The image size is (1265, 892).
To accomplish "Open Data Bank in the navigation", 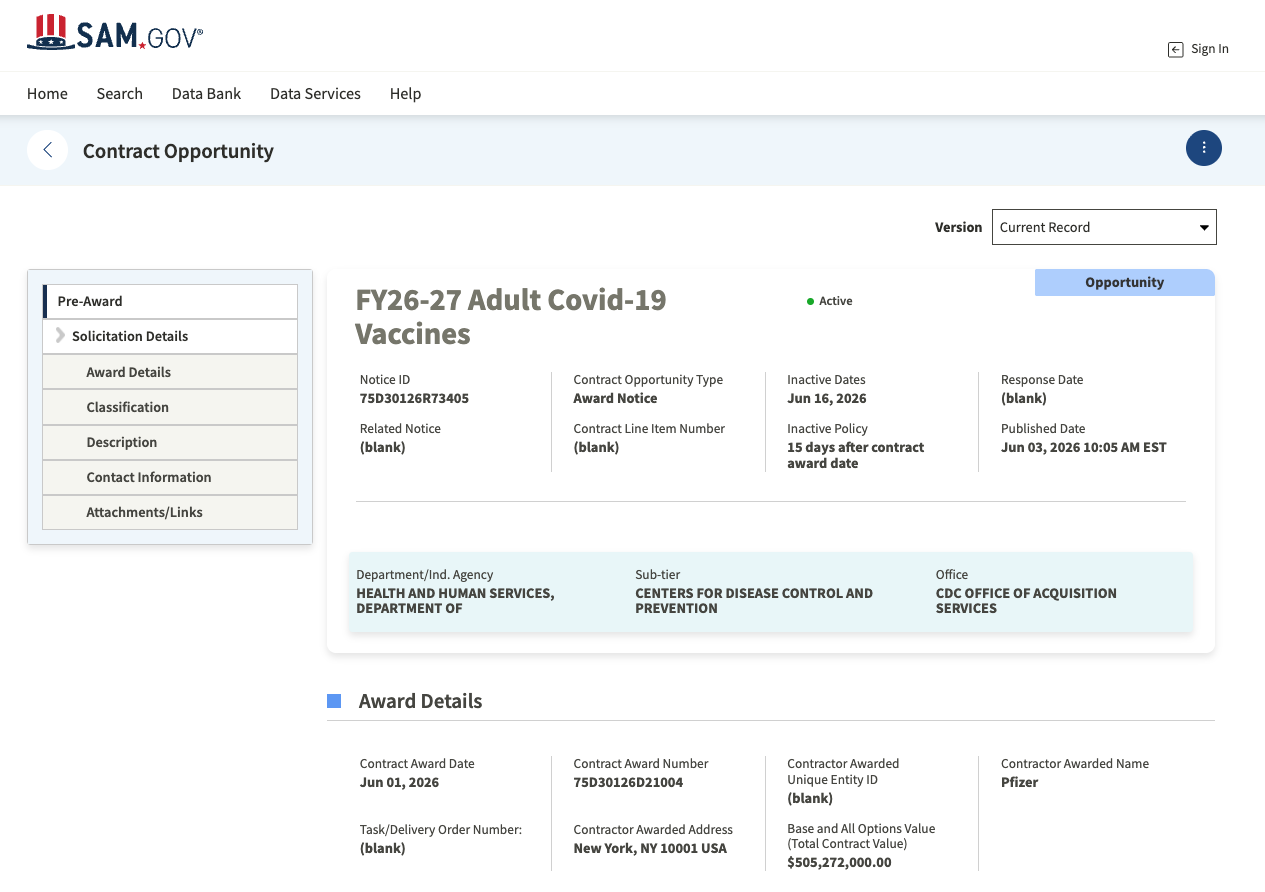I will [x=207, y=93].
